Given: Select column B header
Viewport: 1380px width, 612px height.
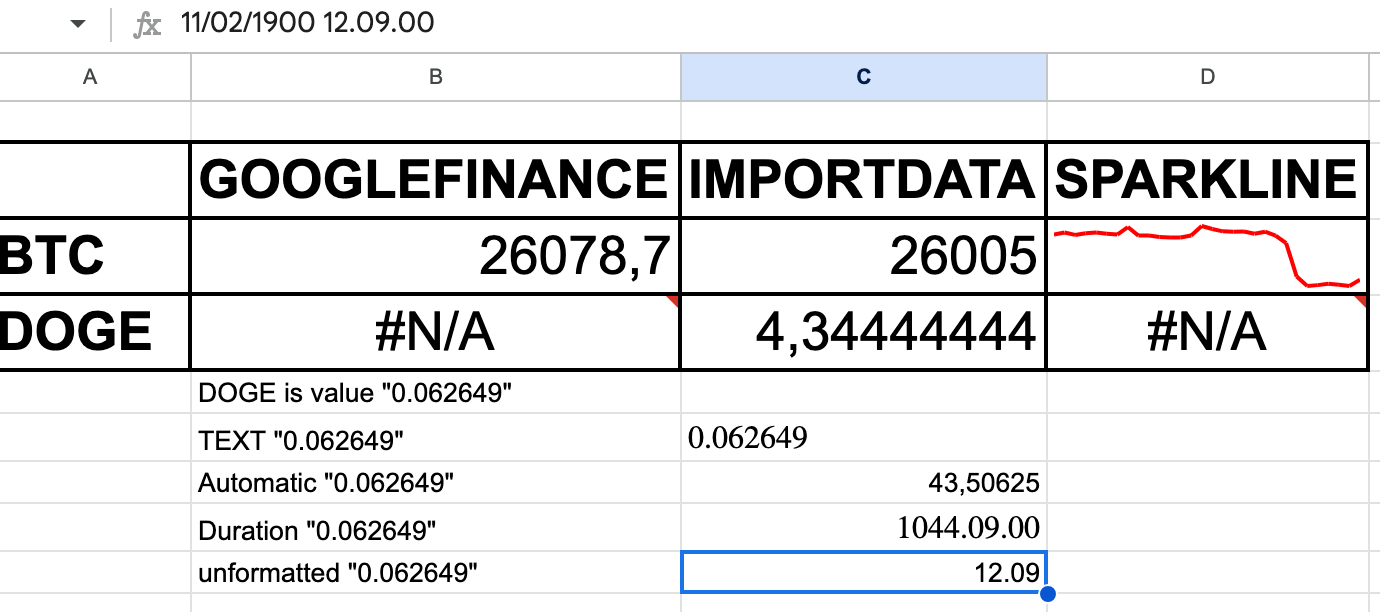Looking at the screenshot, I should click(x=434, y=76).
